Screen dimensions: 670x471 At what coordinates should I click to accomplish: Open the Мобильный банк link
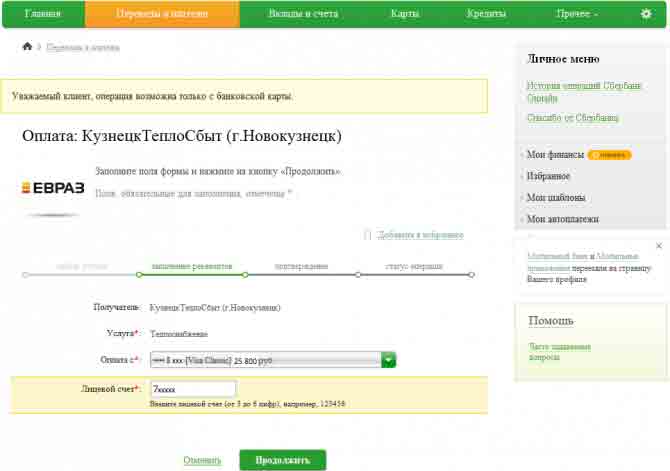pos(558,256)
